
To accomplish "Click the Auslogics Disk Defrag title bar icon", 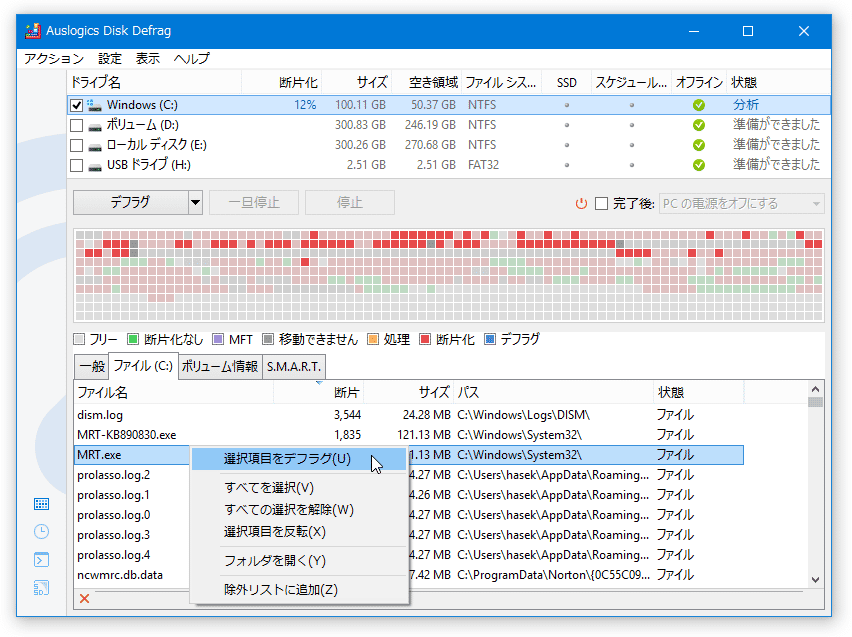I will pyautogui.click(x=33, y=31).
